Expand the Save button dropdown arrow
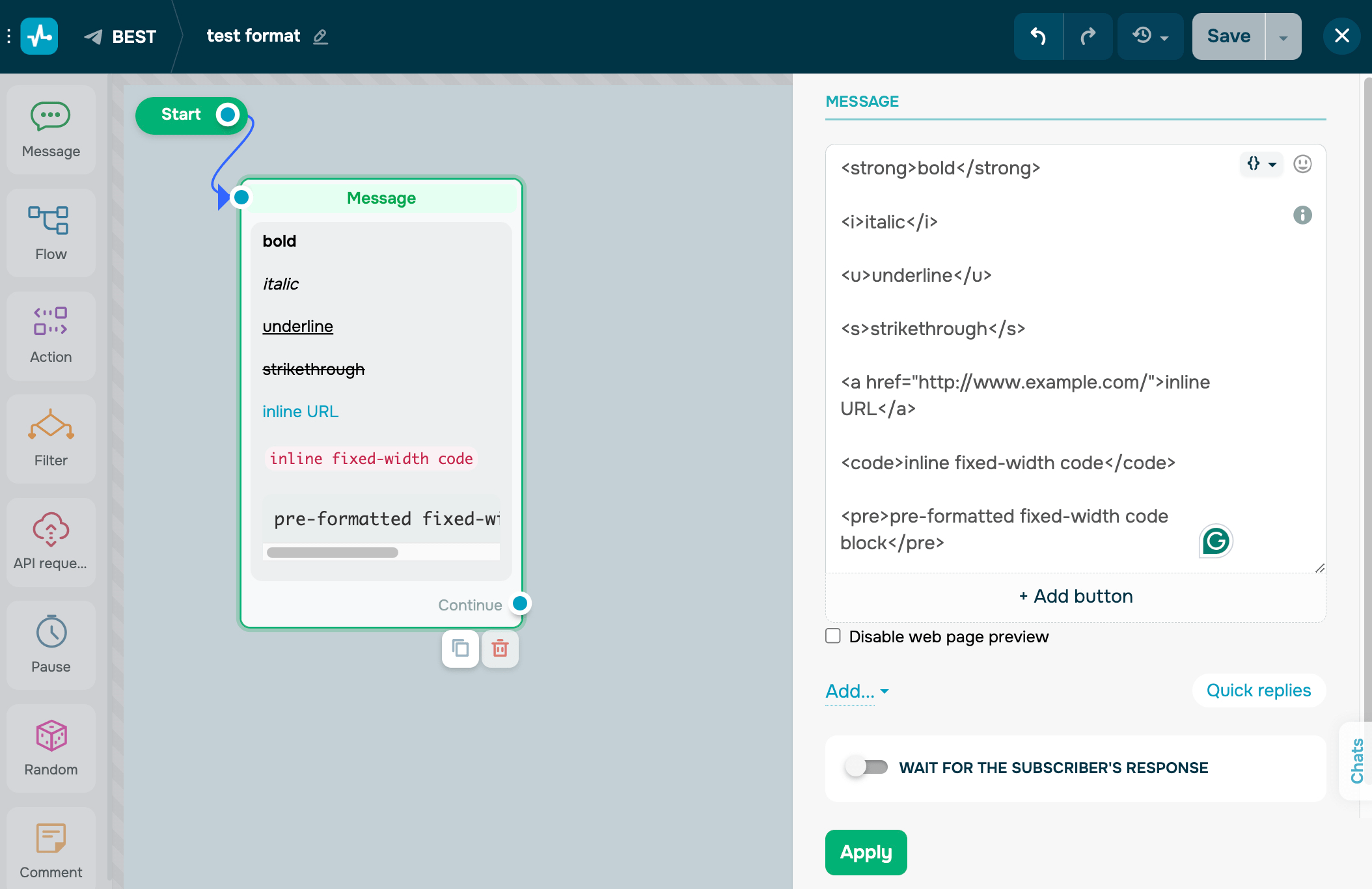The image size is (1372, 889). pos(1283,37)
